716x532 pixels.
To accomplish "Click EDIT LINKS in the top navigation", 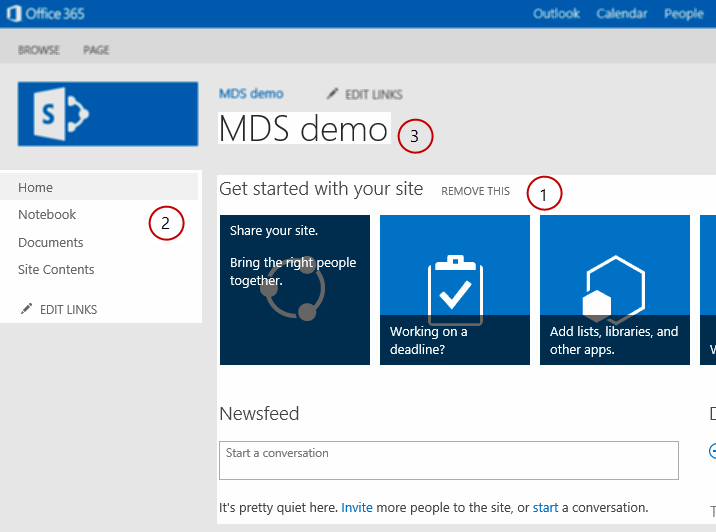I will coord(374,95).
